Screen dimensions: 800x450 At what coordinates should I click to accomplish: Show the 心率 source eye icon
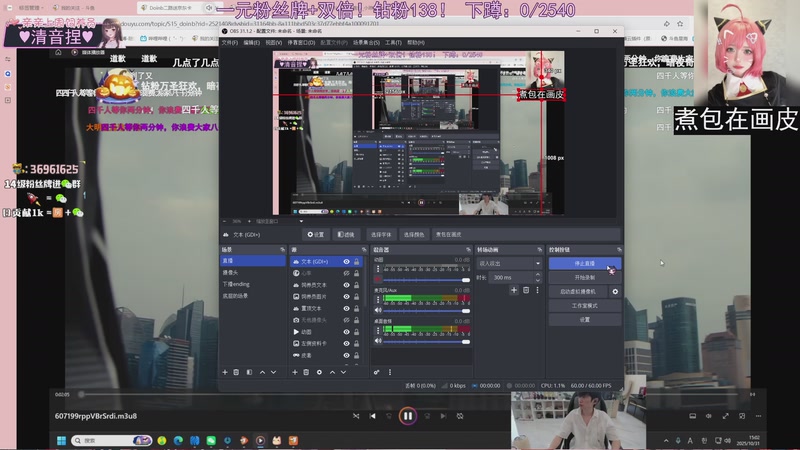(346, 273)
